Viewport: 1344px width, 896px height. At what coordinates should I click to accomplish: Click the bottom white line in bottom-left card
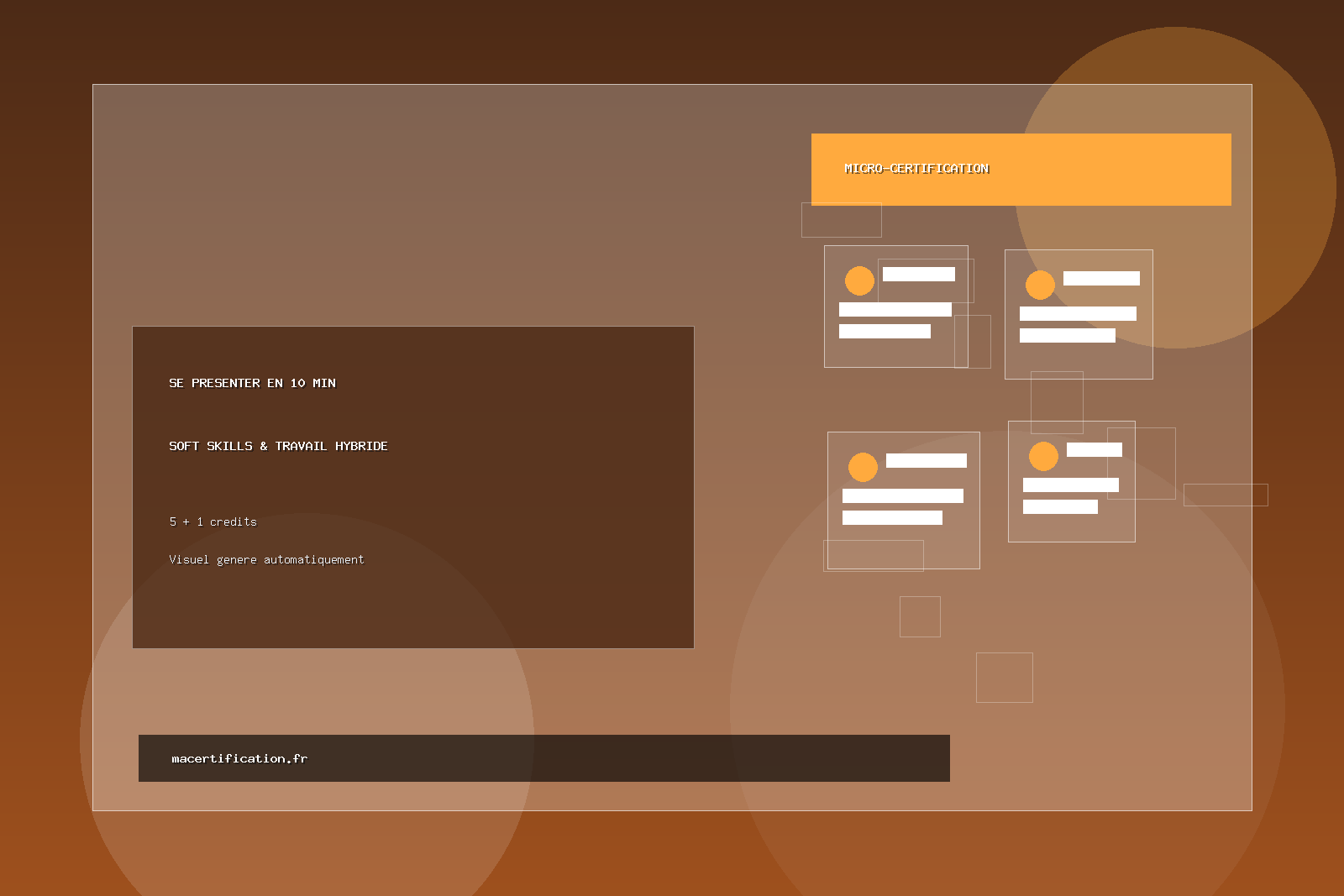tap(892, 517)
